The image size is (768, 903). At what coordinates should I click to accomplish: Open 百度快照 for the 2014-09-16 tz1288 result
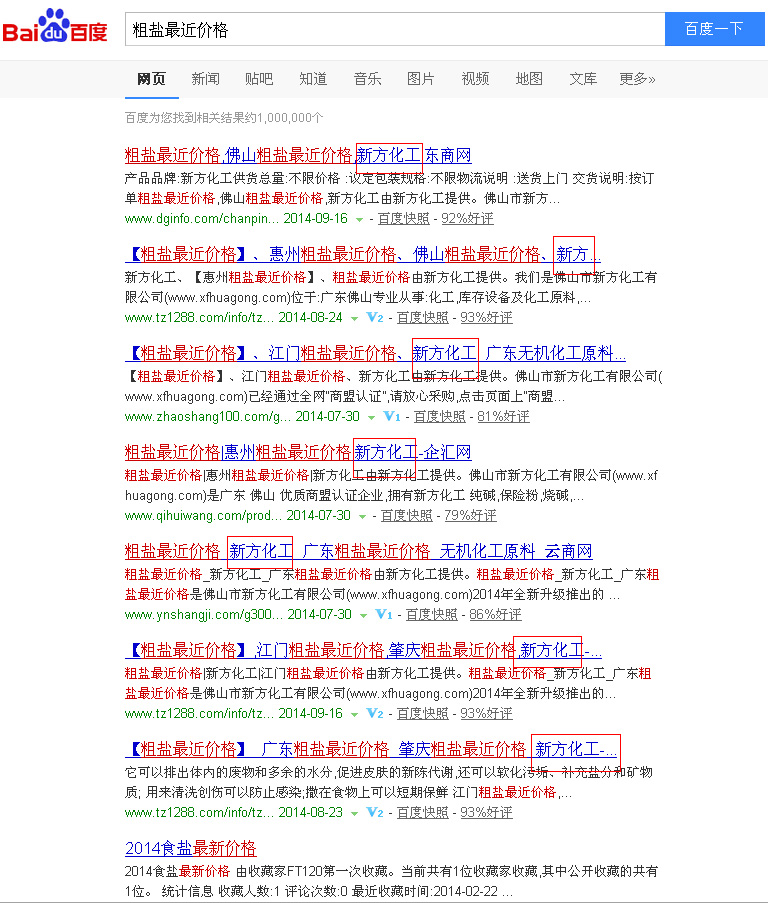coord(423,714)
